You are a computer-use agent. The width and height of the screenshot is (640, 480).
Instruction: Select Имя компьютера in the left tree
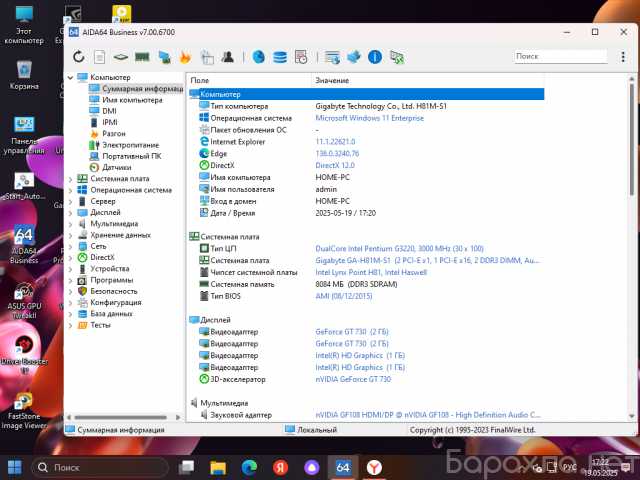pyautogui.click(x=132, y=100)
